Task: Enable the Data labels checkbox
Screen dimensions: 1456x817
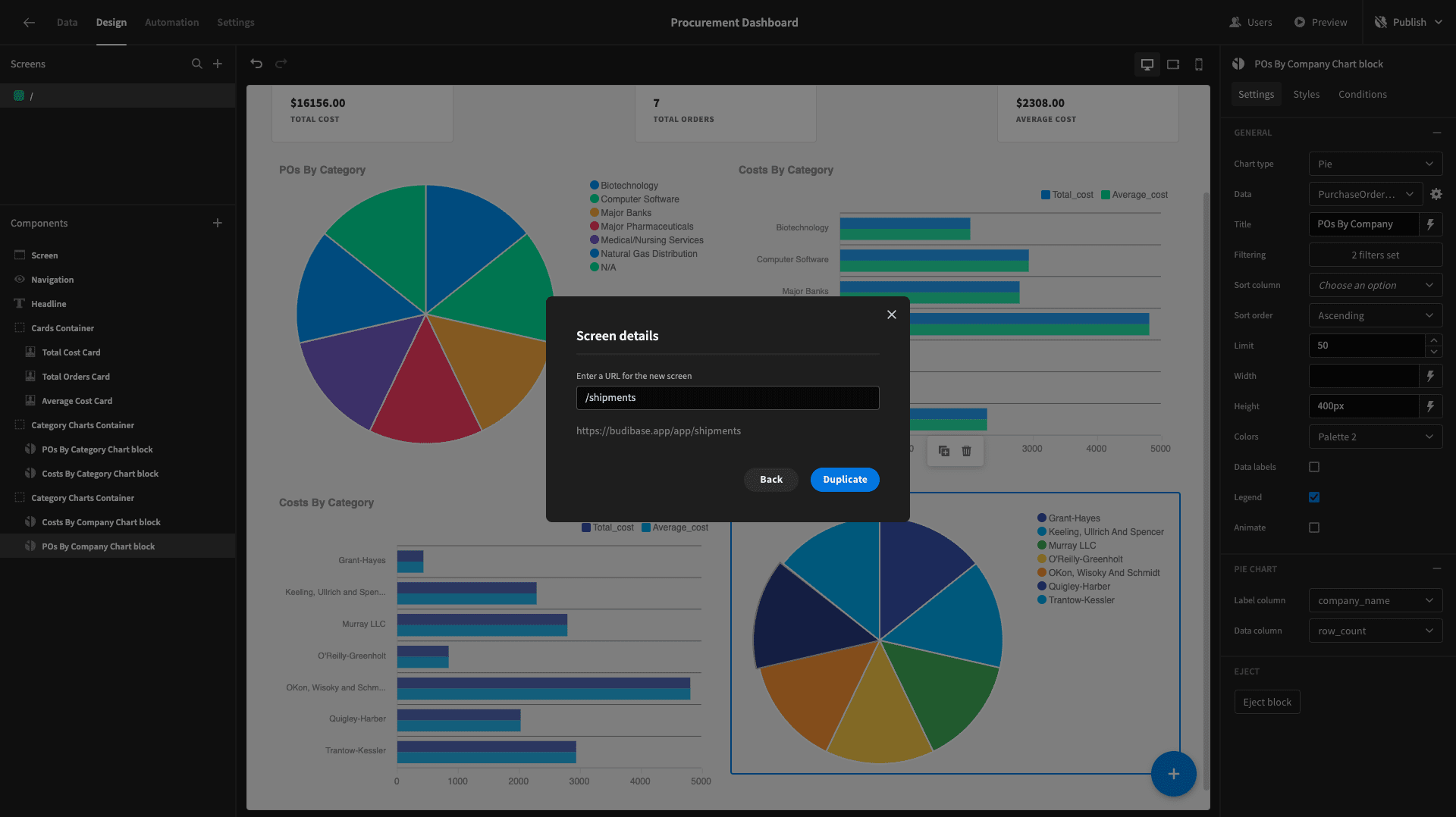Action: pos(1314,467)
